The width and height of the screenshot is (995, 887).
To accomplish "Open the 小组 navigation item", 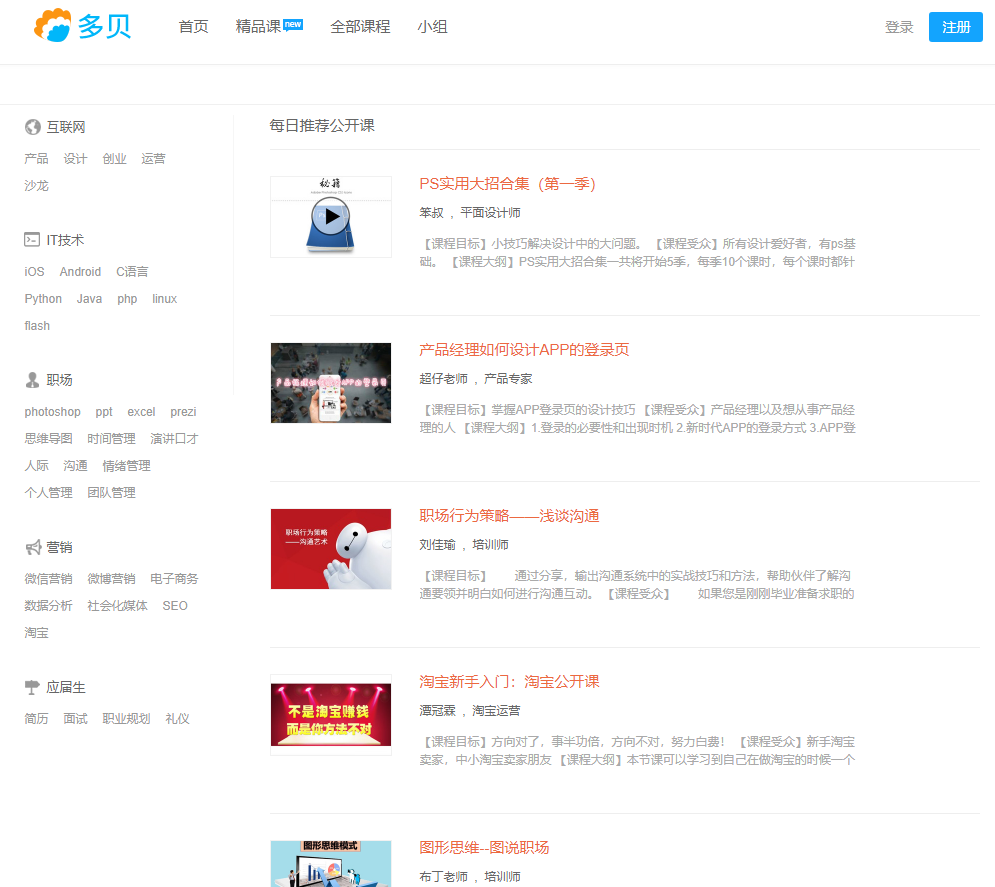I will pyautogui.click(x=433, y=27).
